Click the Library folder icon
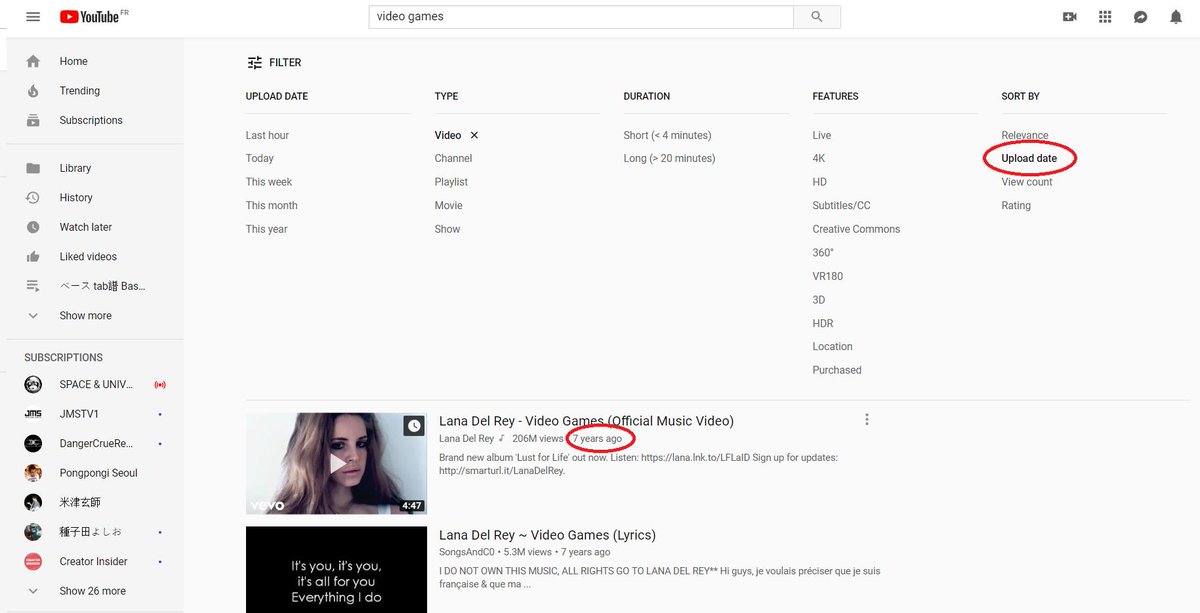 (x=33, y=168)
